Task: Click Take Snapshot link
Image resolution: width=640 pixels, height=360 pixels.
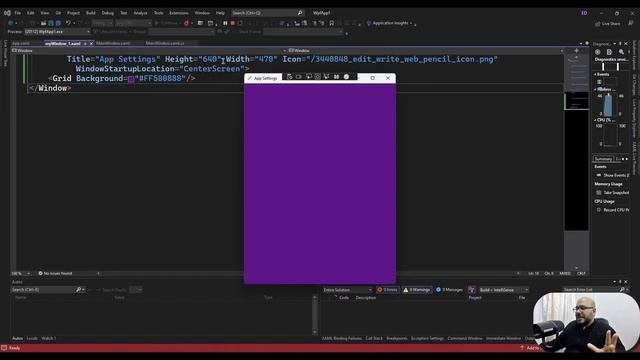Action: (616, 192)
